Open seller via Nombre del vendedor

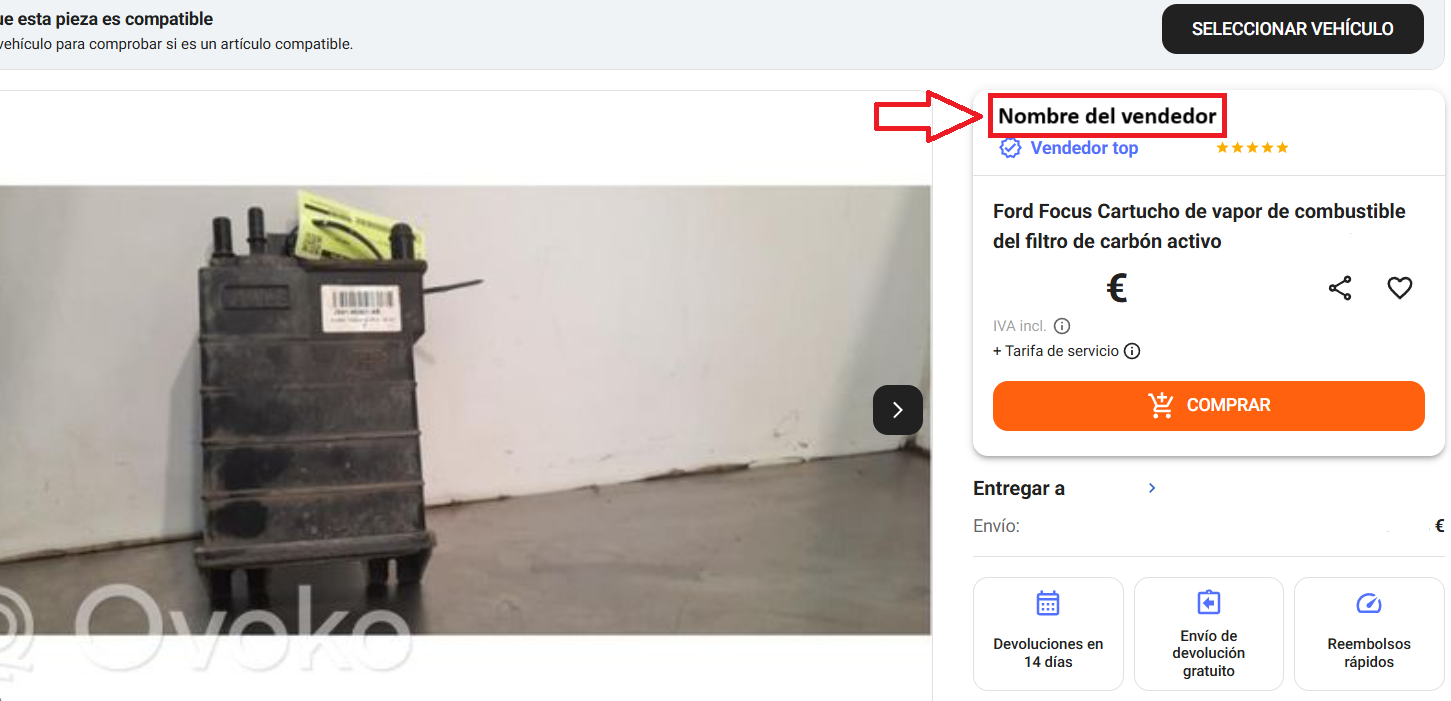click(1107, 116)
